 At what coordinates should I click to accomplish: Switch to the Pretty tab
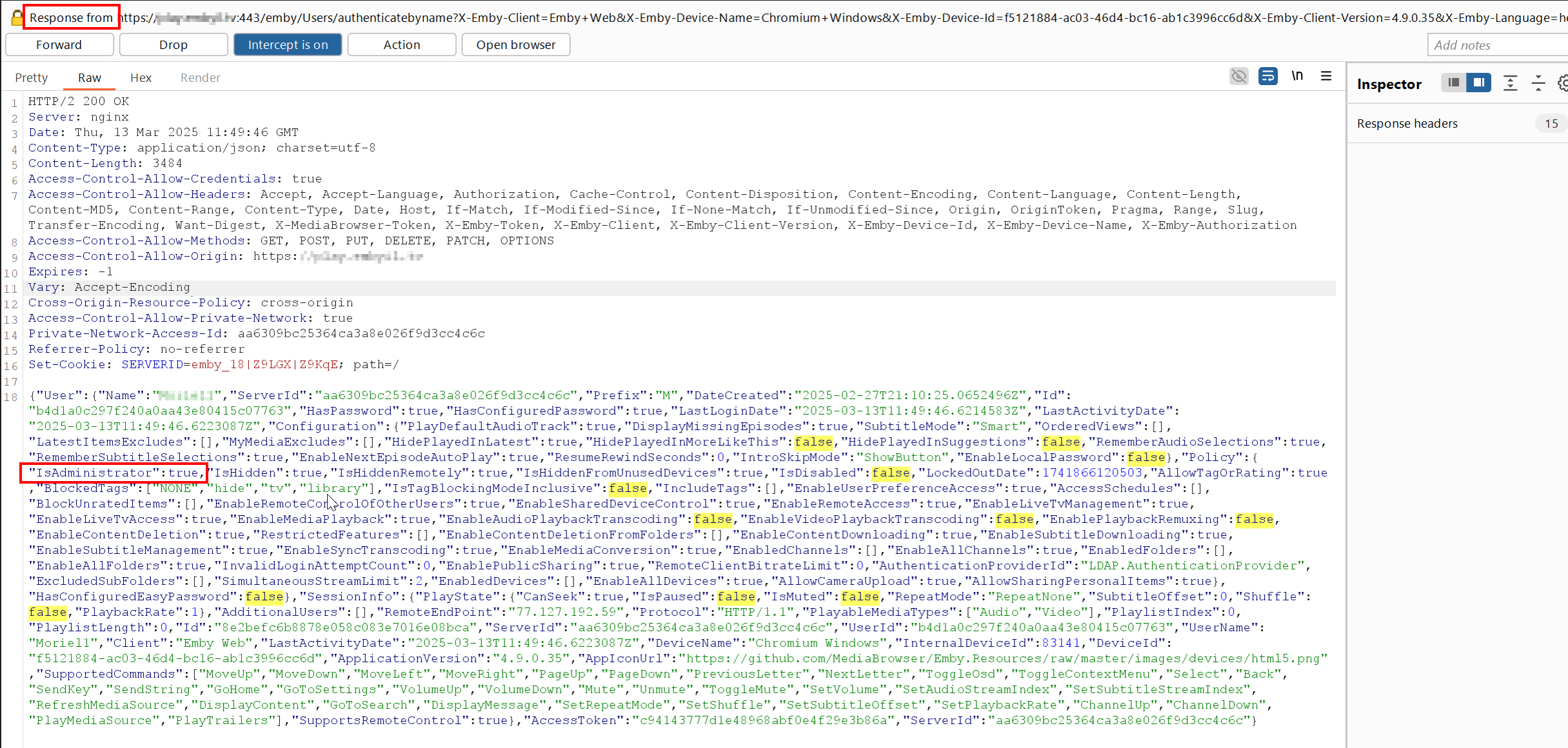click(31, 77)
